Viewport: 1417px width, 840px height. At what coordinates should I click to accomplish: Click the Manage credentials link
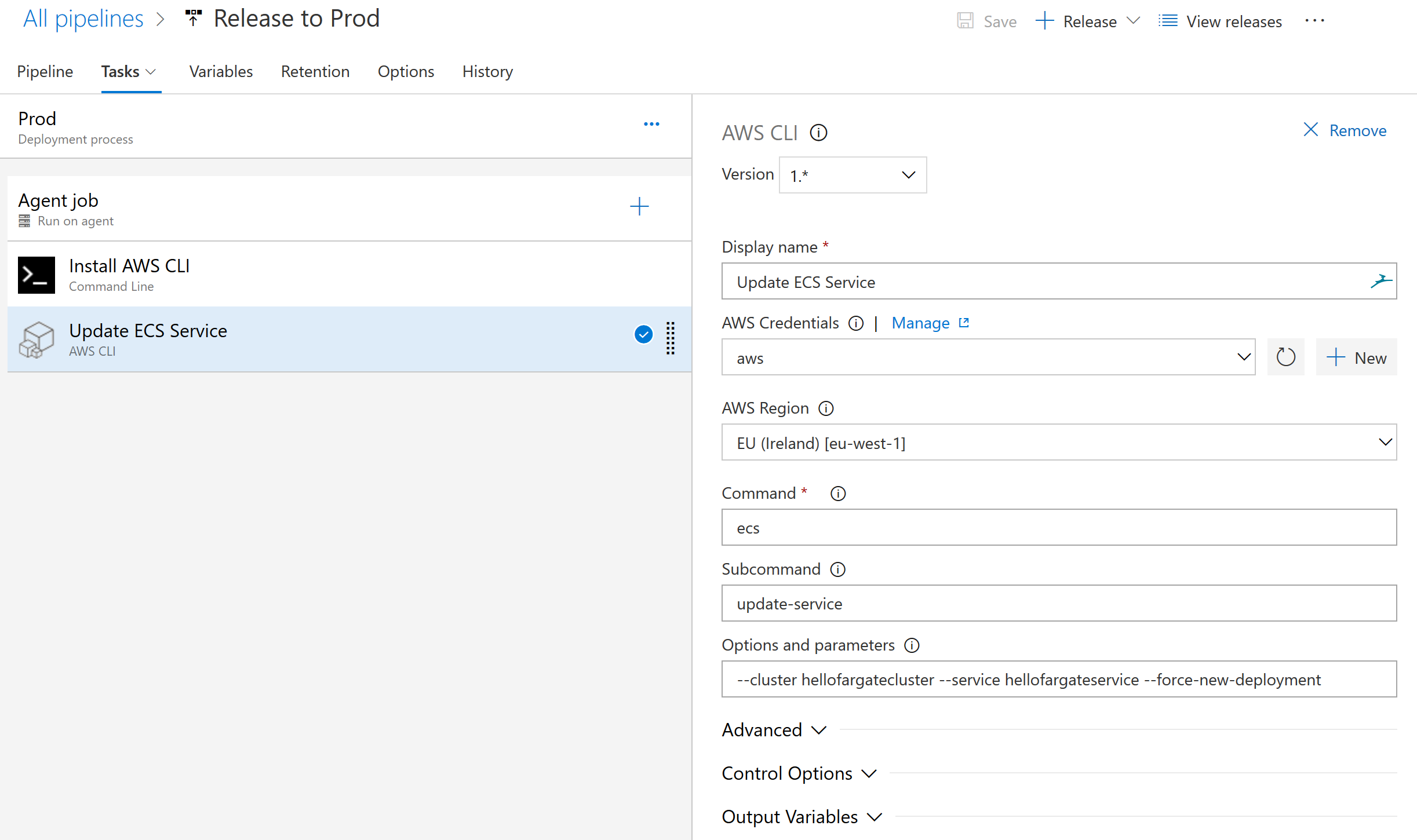920,324
